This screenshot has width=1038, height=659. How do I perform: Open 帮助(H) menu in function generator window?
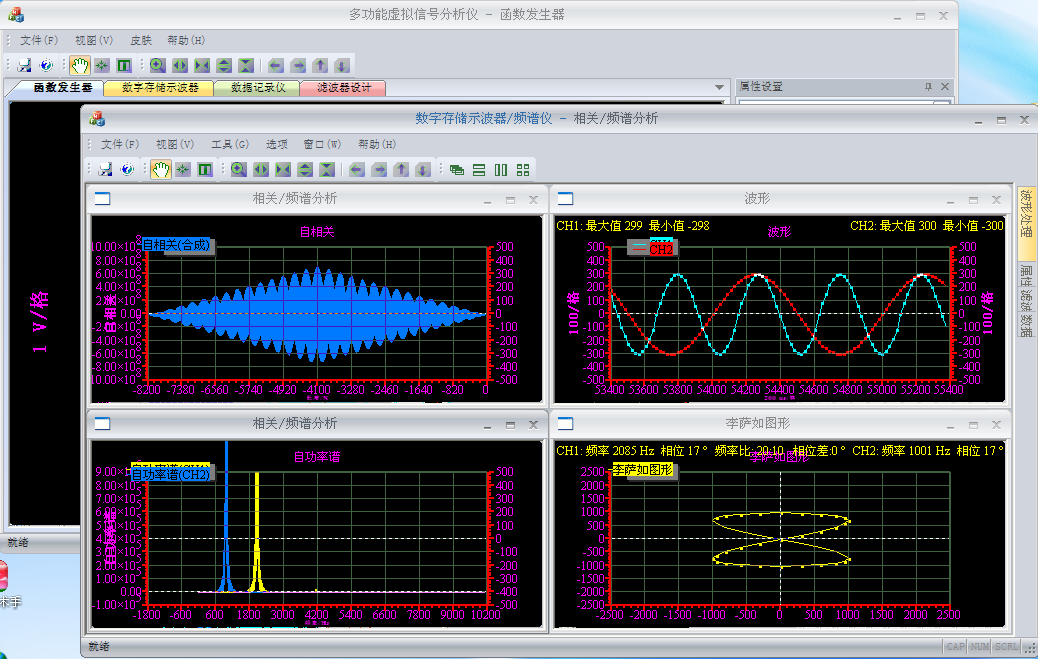(186, 40)
